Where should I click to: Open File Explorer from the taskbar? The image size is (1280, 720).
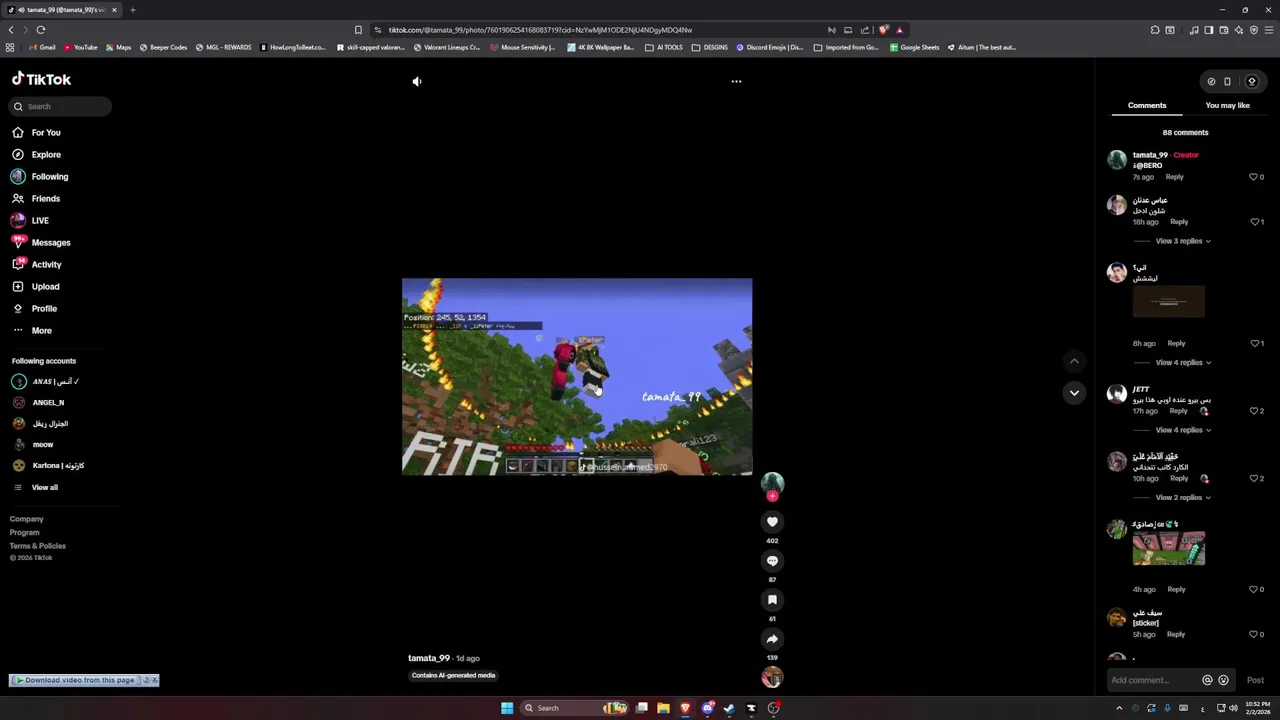tap(663, 708)
